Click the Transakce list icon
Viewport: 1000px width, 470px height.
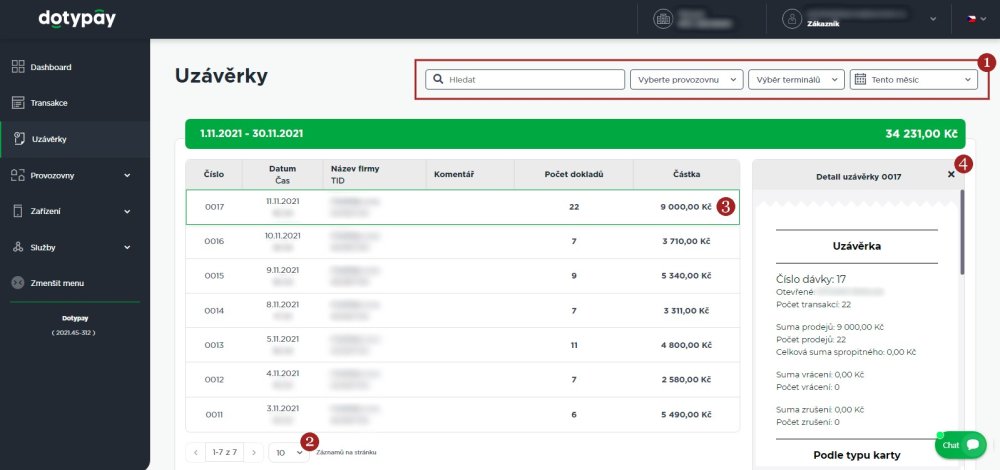(18, 103)
